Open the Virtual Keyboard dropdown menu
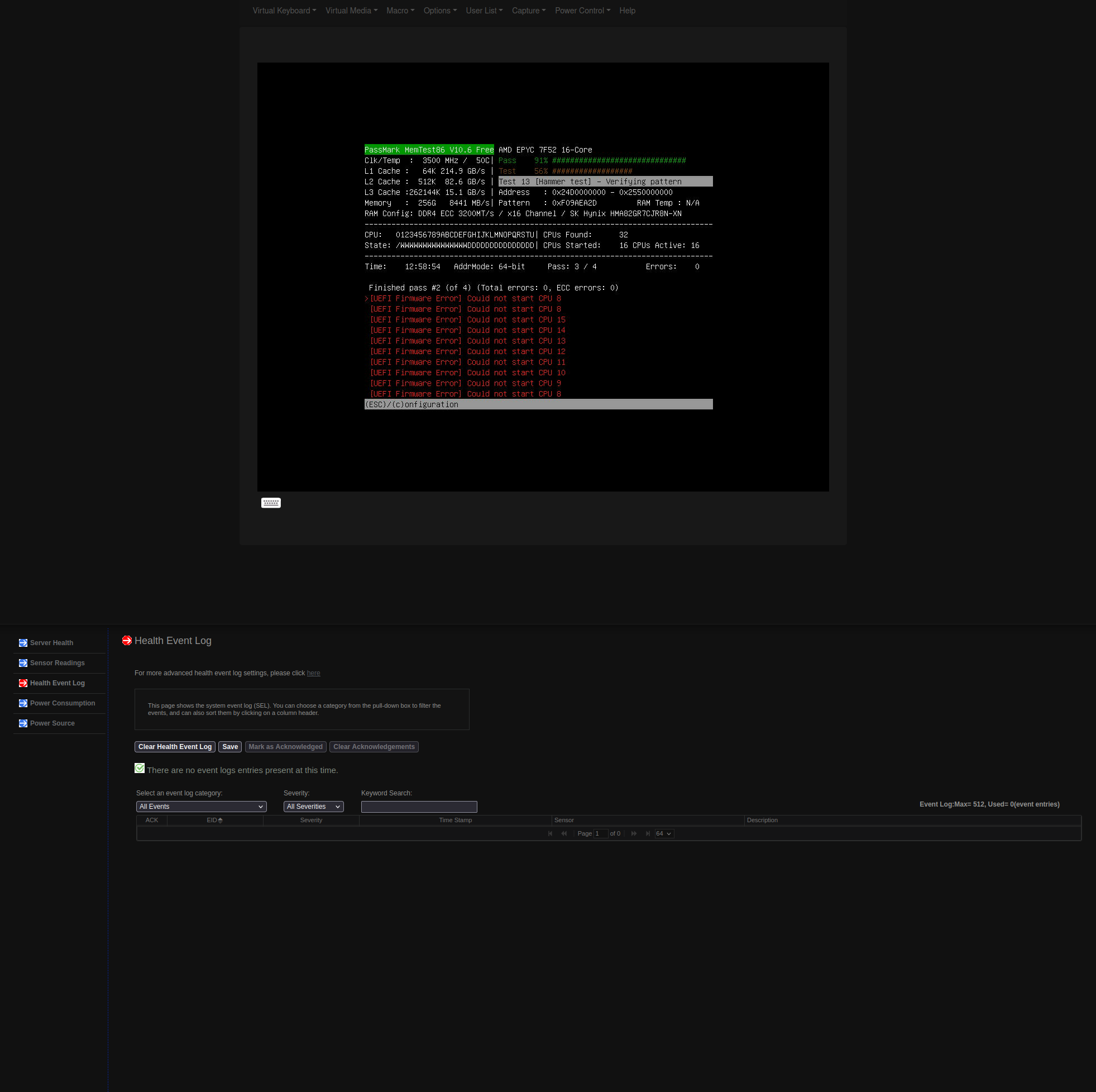Screen dimensions: 1096x1092 pyautogui.click(x=284, y=11)
